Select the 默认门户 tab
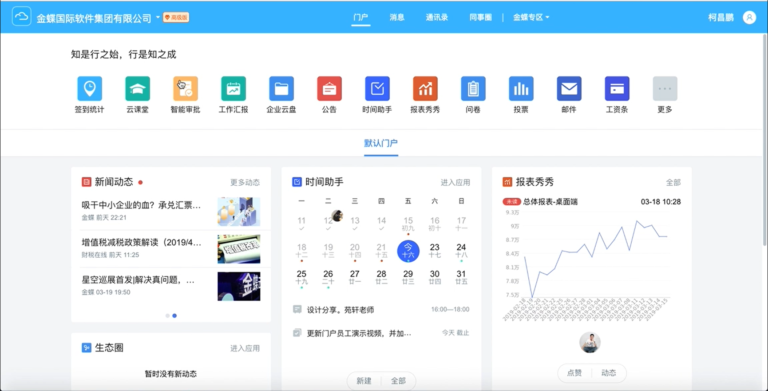The height and width of the screenshot is (391, 768). pyautogui.click(x=381, y=143)
